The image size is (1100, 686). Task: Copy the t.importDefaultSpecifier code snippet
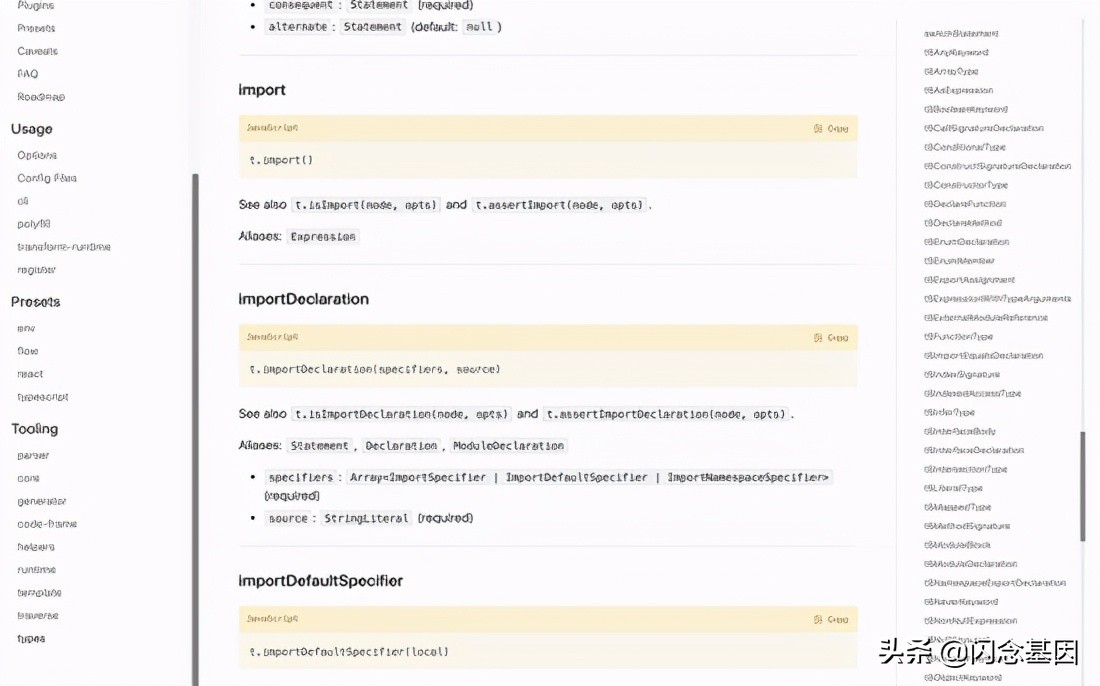831,619
